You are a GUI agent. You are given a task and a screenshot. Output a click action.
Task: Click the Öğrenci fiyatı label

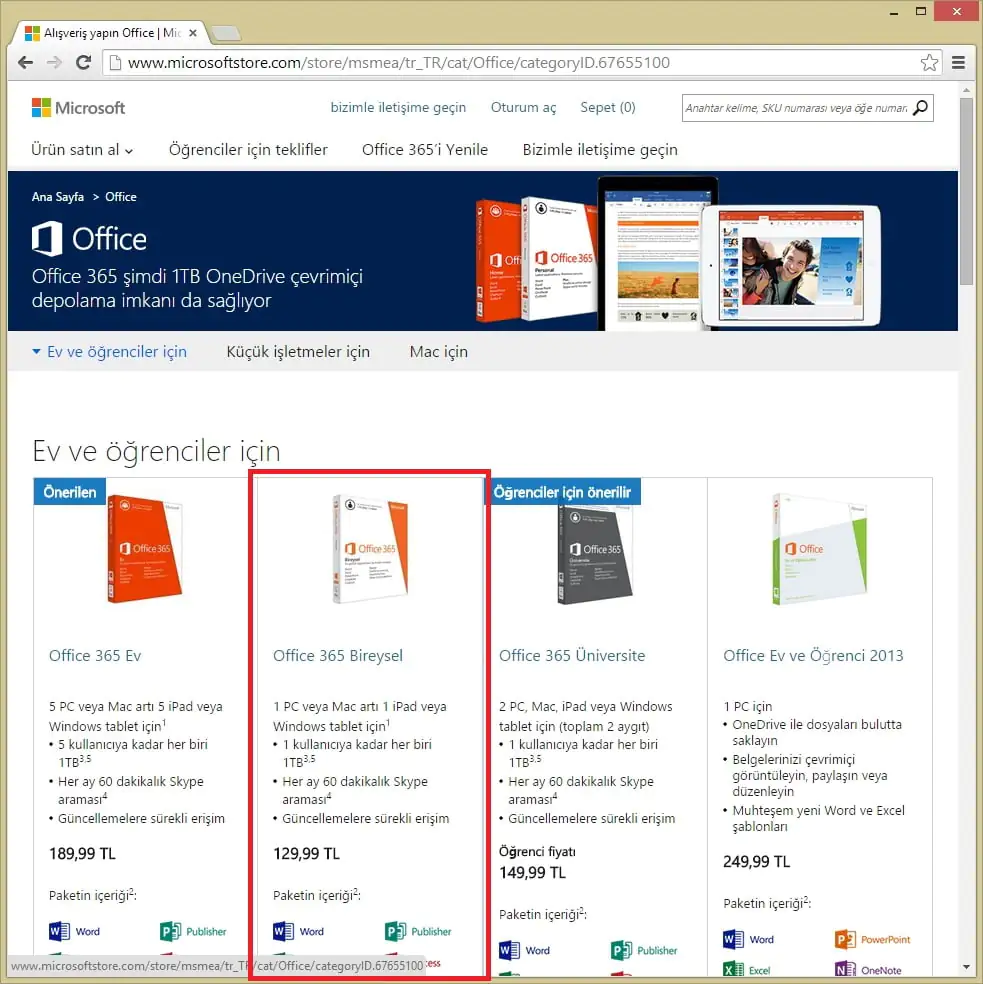coord(537,852)
